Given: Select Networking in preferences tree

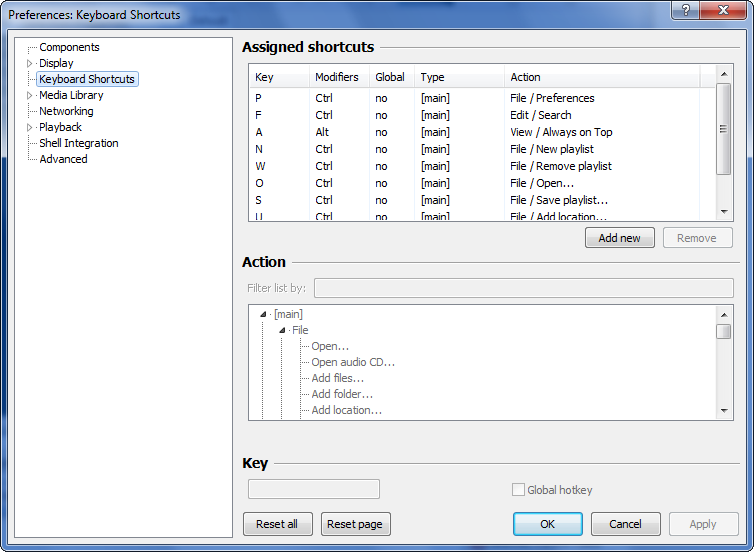Looking at the screenshot, I should point(66,111).
